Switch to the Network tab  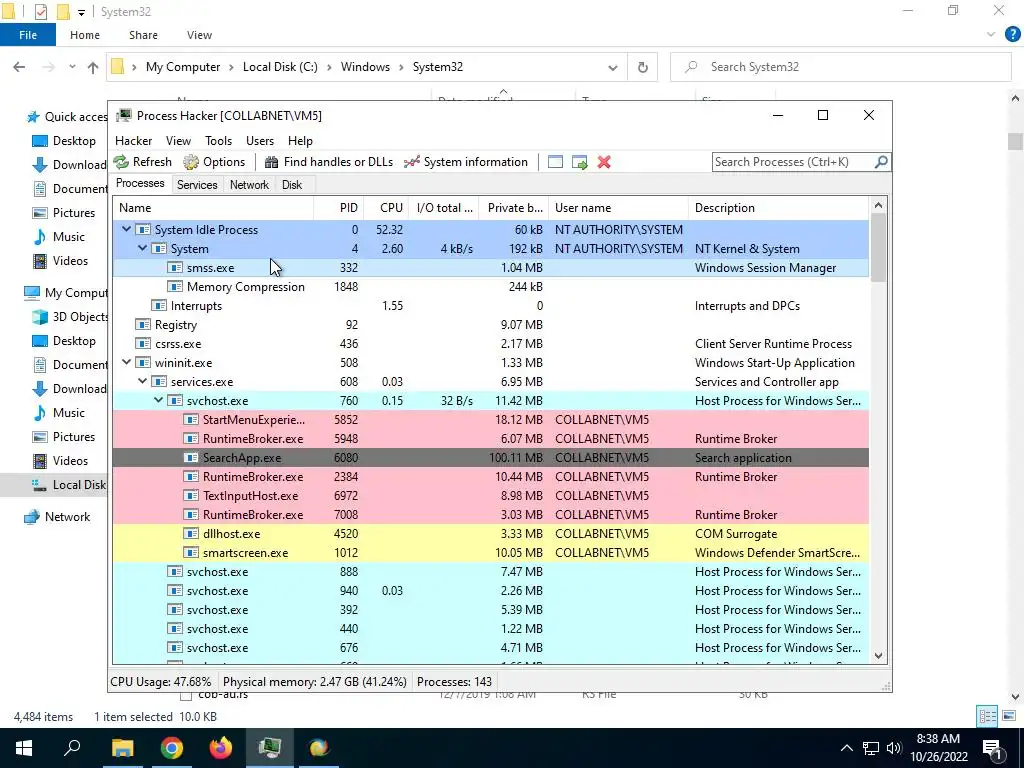(x=249, y=185)
